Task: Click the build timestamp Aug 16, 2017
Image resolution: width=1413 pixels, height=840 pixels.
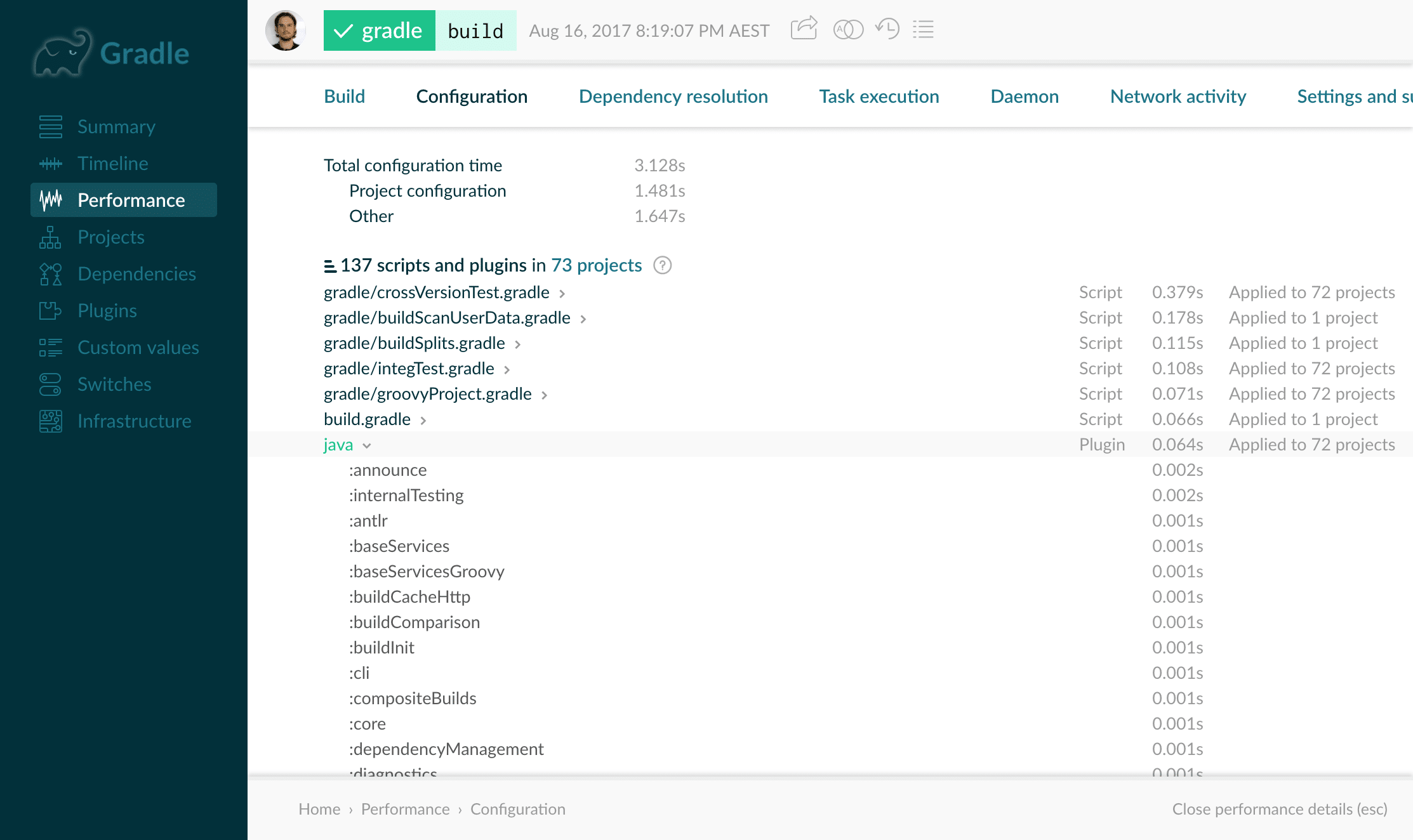Action: coord(649,30)
